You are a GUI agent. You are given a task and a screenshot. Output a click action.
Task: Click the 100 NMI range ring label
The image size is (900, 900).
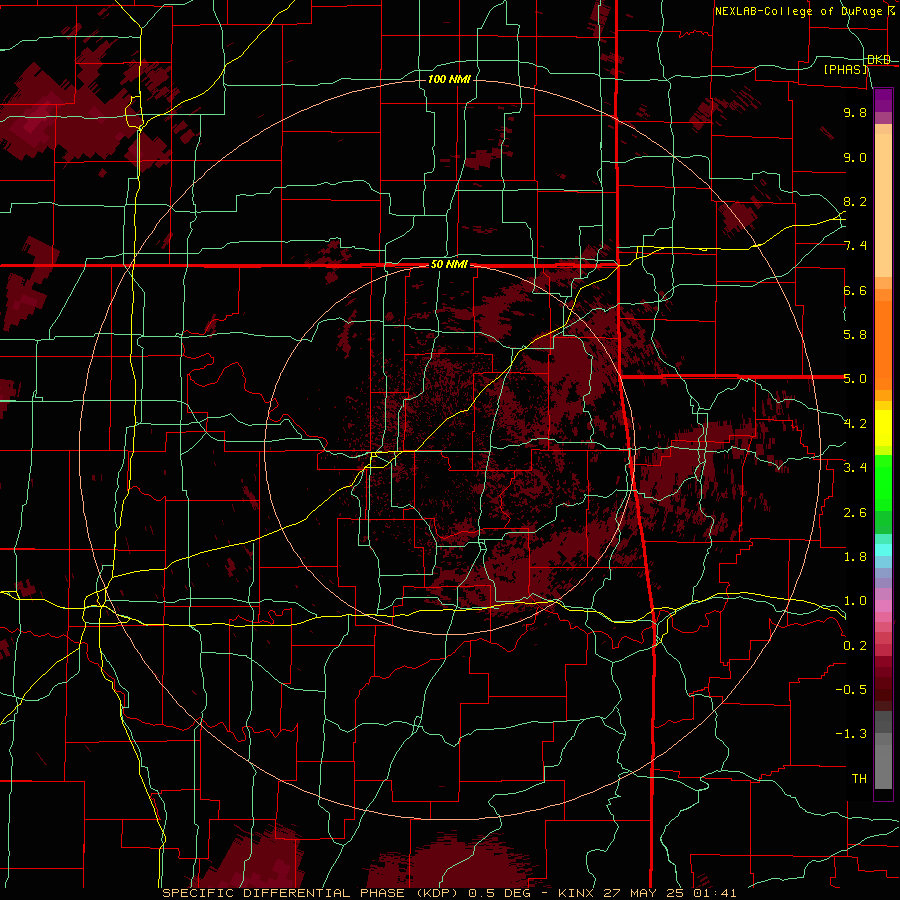pyautogui.click(x=449, y=79)
